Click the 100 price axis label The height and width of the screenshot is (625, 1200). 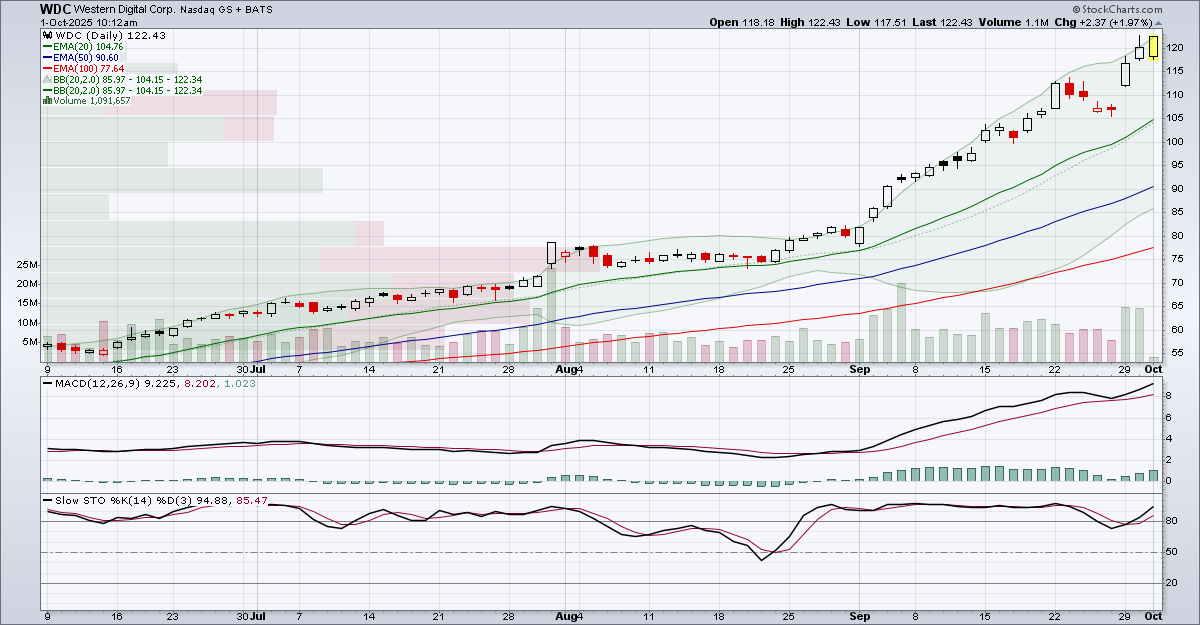1177,141
